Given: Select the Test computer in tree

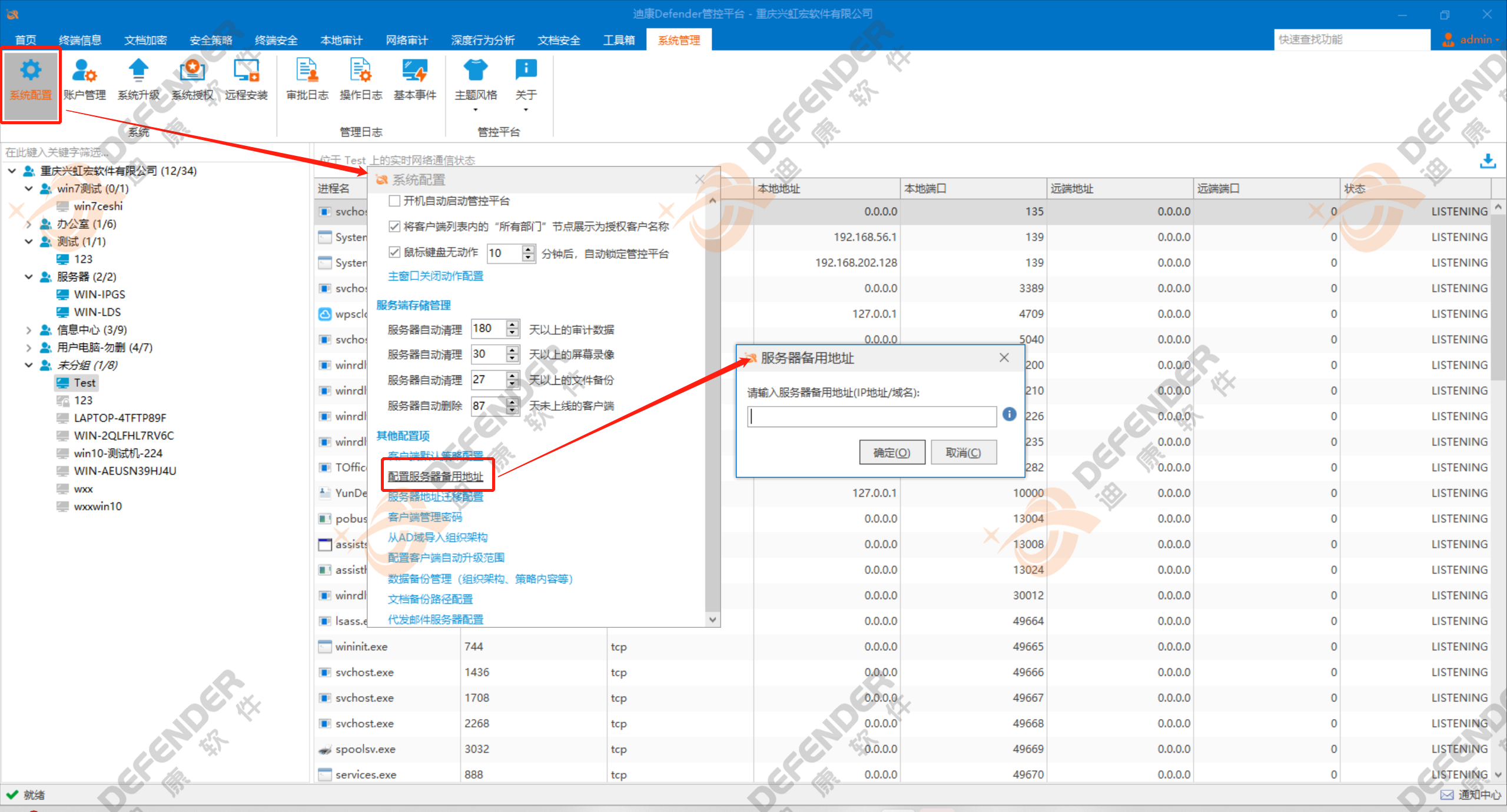Looking at the screenshot, I should tap(77, 382).
